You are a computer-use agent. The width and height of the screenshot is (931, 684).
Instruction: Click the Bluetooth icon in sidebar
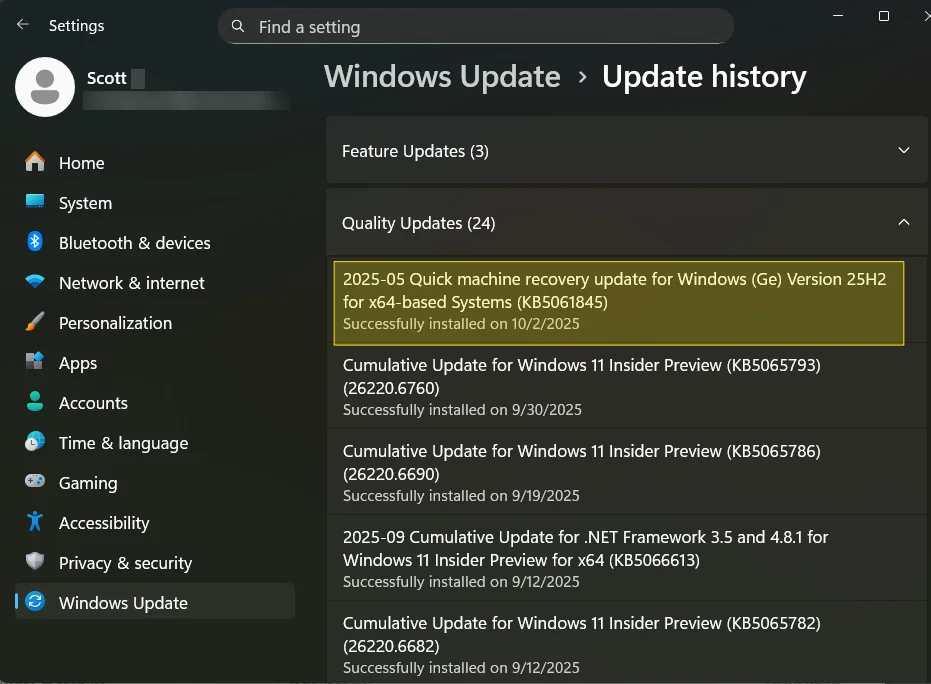coord(35,242)
